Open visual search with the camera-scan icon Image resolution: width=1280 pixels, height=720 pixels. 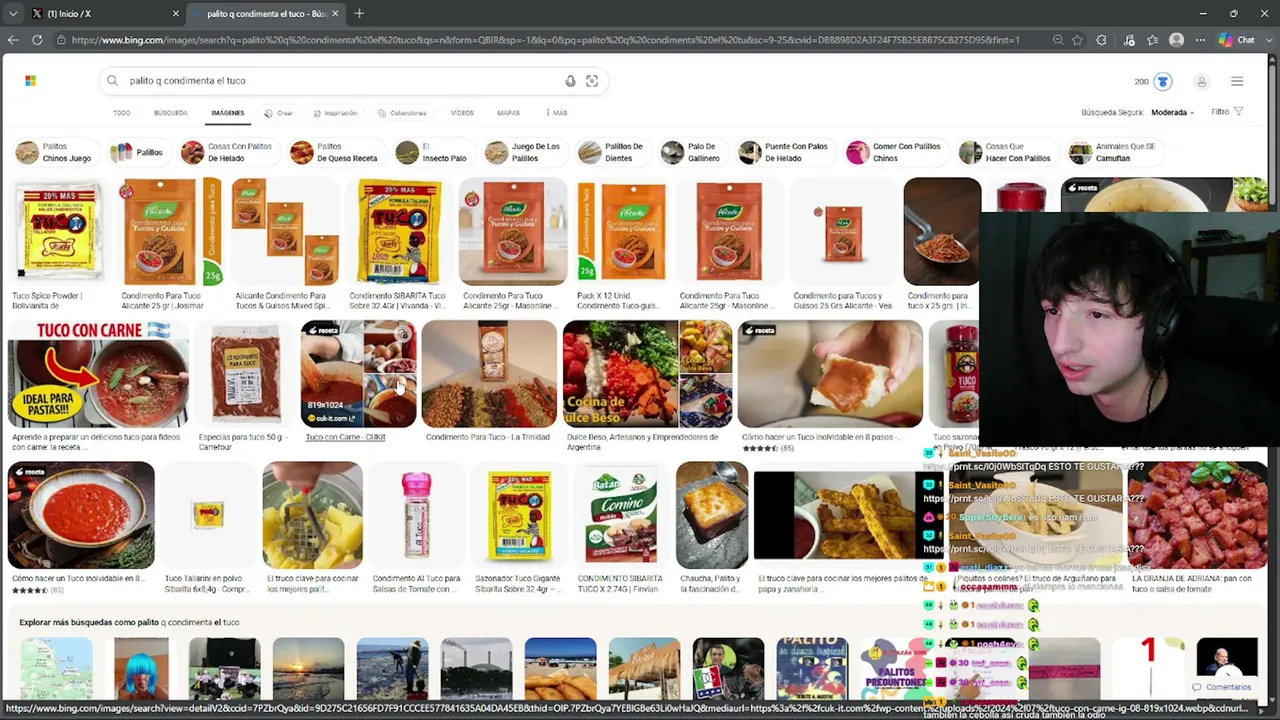tap(592, 81)
